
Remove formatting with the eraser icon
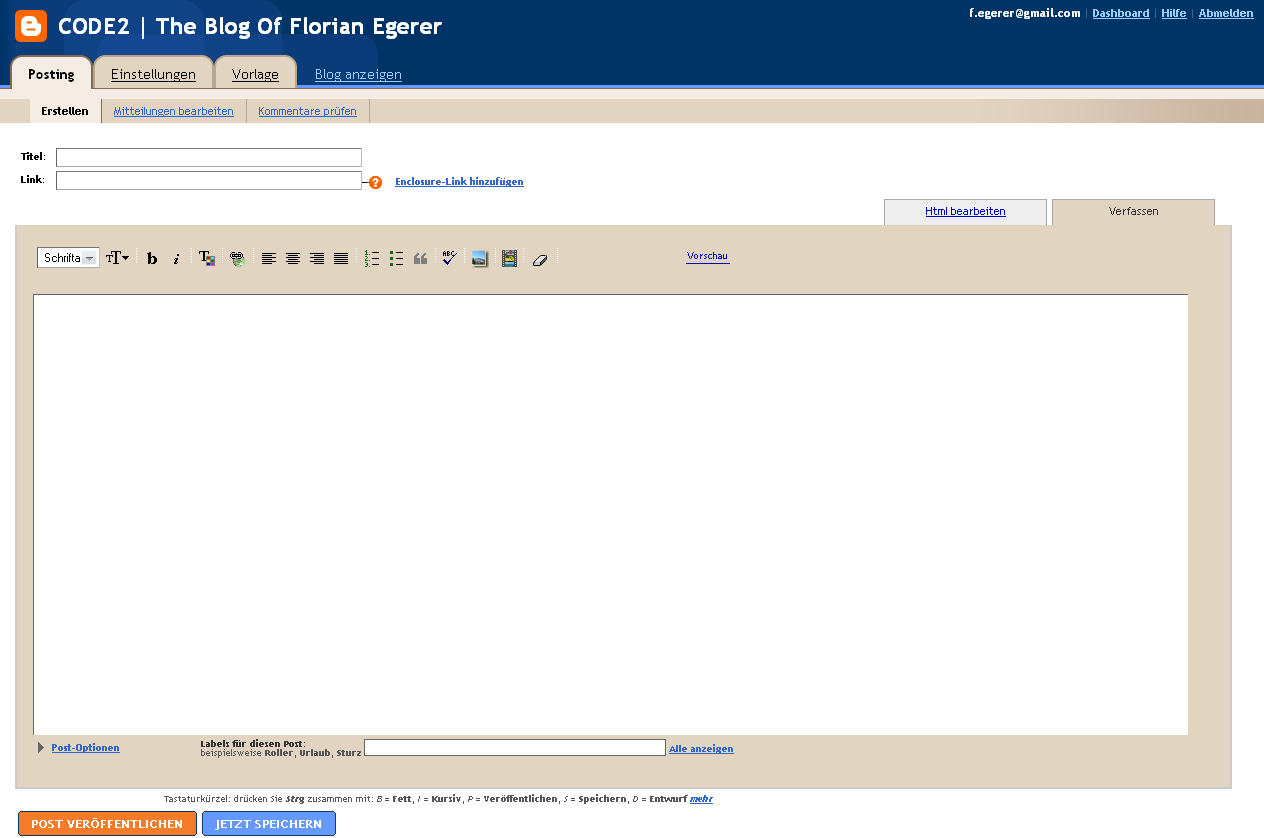[x=540, y=258]
